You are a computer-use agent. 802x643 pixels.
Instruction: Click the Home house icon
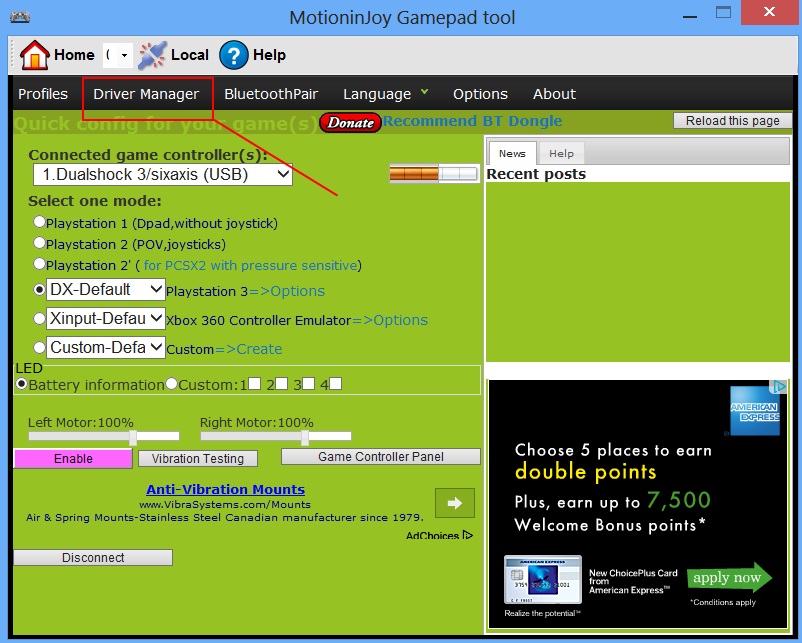pyautogui.click(x=34, y=54)
